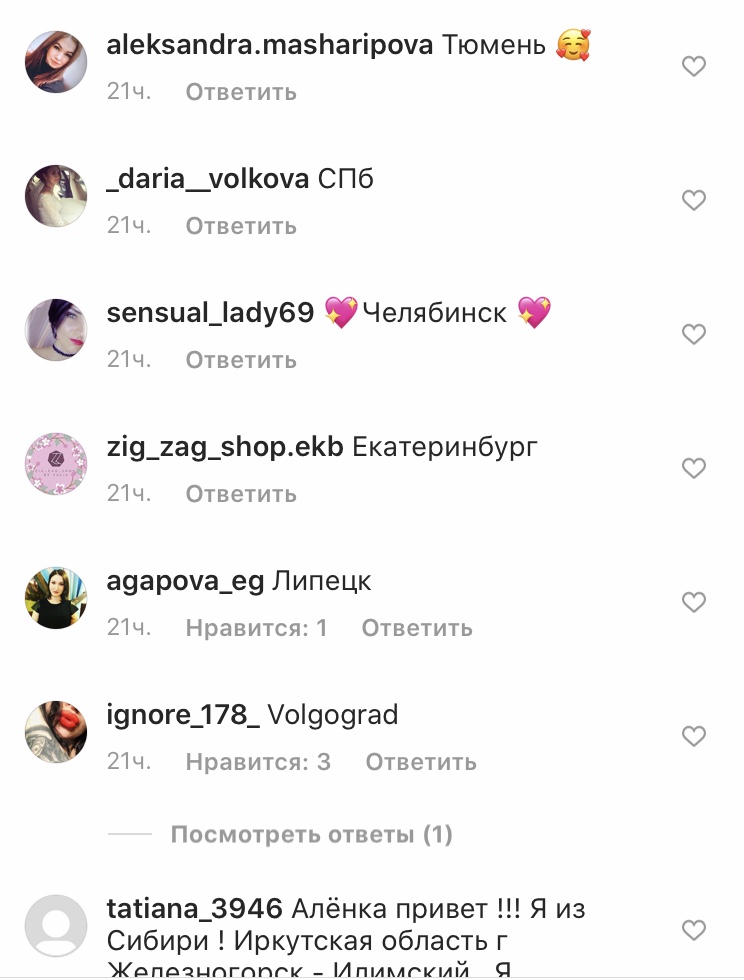The height and width of the screenshot is (980, 744).
Task: Tap heart next to agapova_eg's Липецк comment
Action: pyautogui.click(x=693, y=602)
